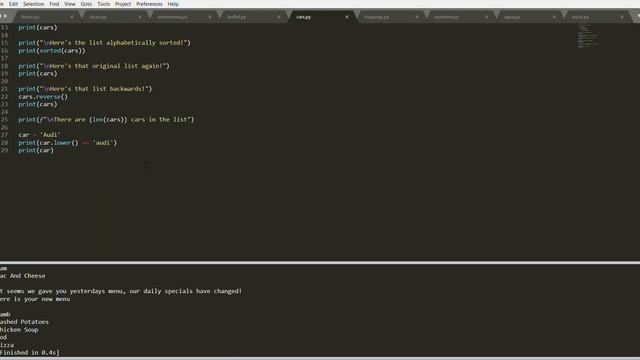Close the toppings.py tab
The height and width of the screenshot is (360, 640).
(x=417, y=17)
